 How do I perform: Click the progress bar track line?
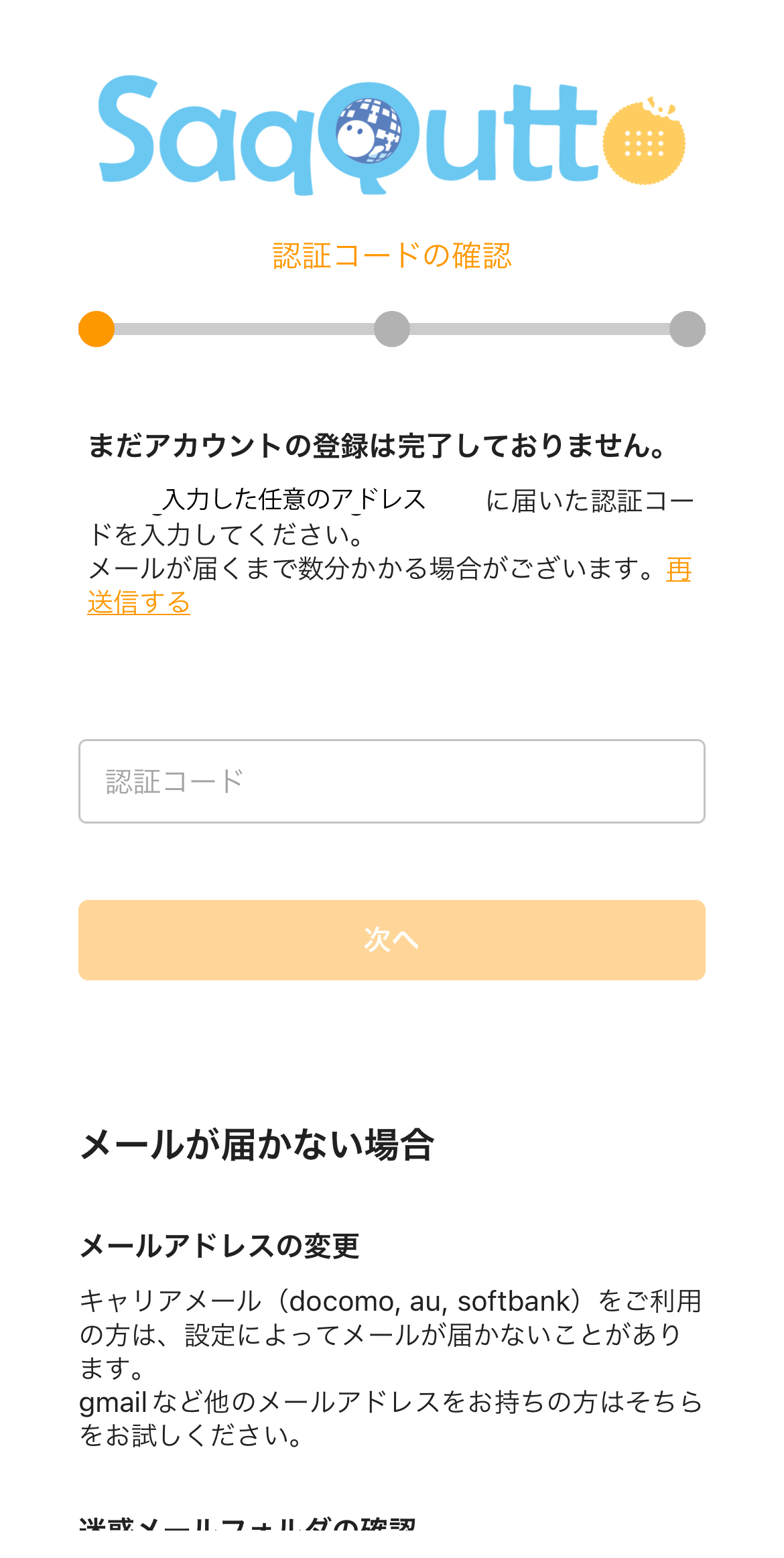point(241,329)
